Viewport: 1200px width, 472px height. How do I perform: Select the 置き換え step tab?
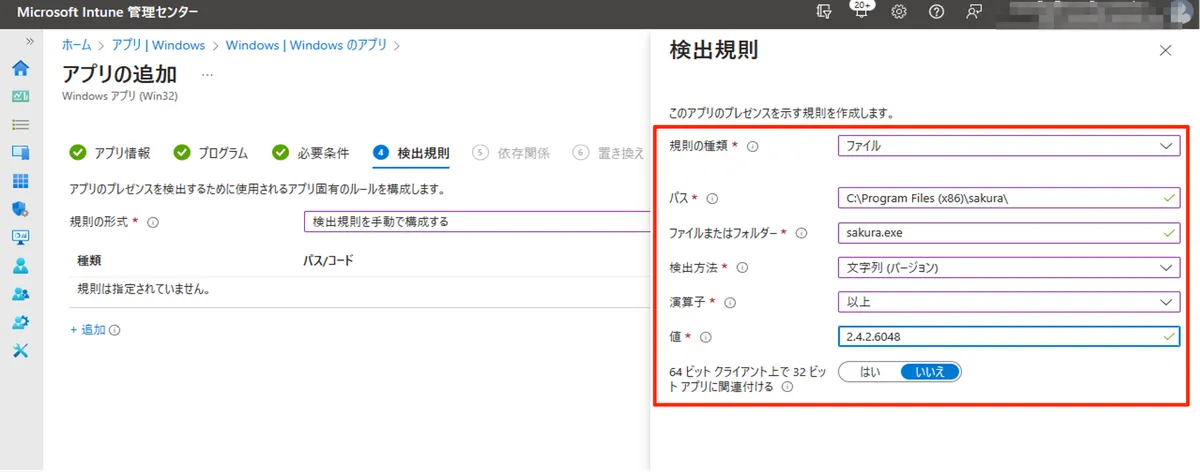pos(609,153)
